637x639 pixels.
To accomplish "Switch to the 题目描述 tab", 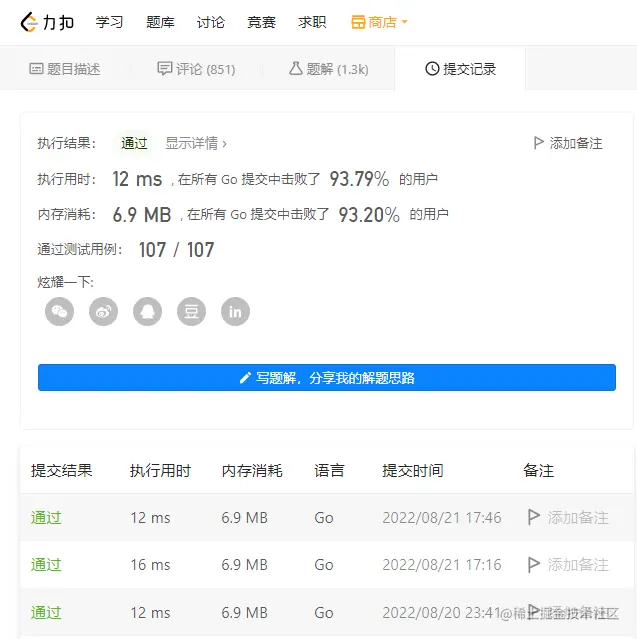I will tap(65, 69).
